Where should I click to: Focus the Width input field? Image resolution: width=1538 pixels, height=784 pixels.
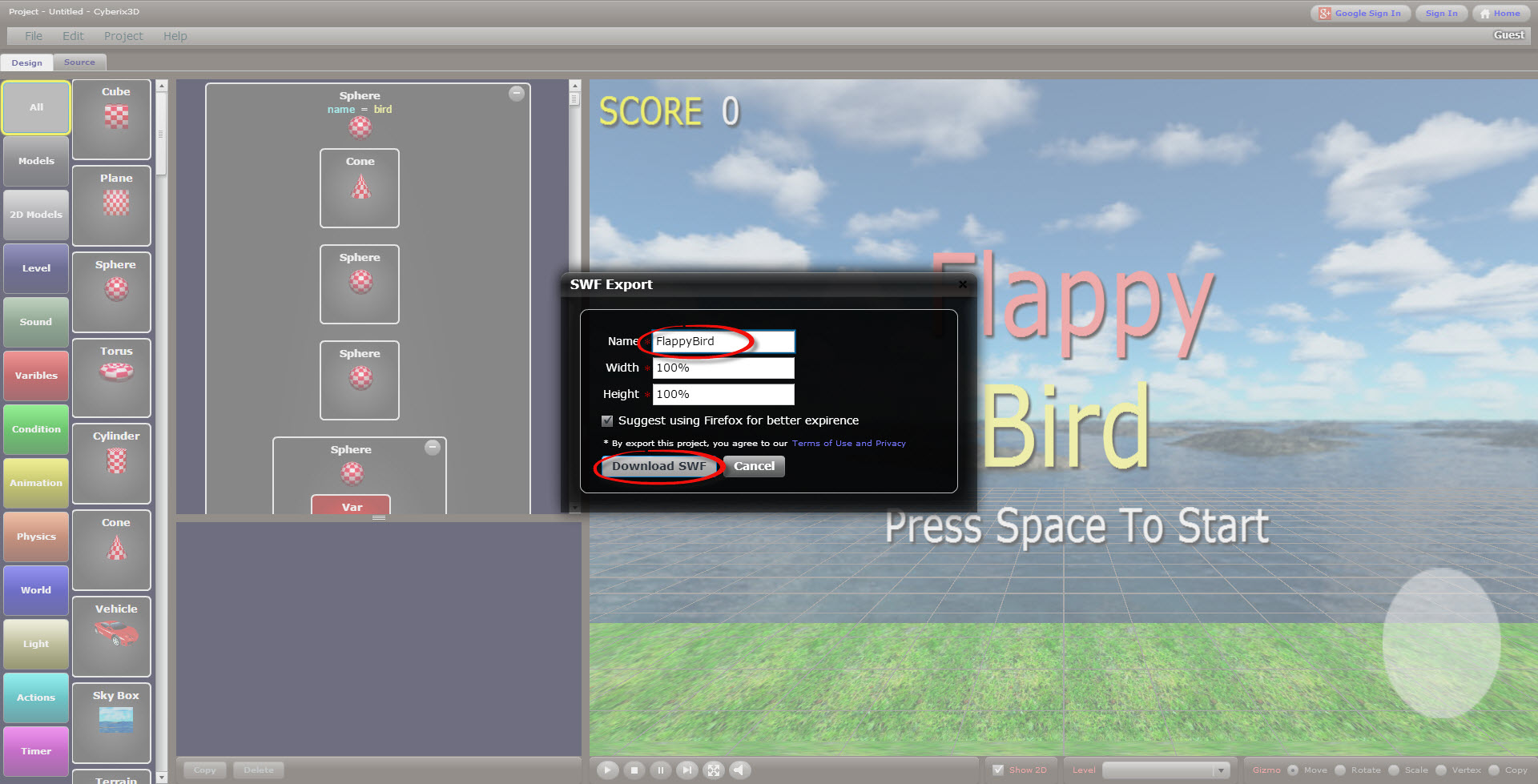723,368
